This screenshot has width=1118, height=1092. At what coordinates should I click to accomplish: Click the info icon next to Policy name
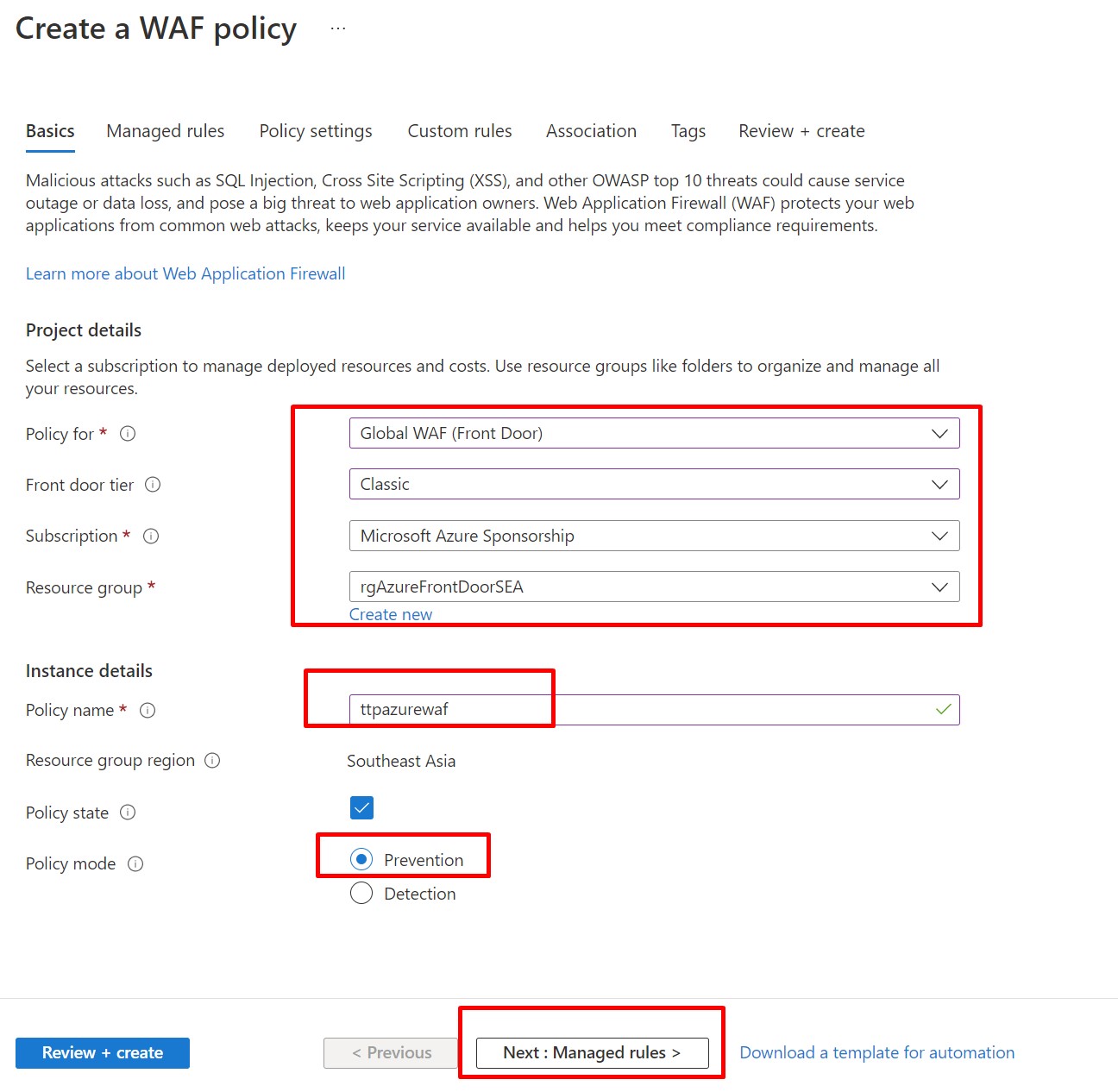(x=148, y=711)
